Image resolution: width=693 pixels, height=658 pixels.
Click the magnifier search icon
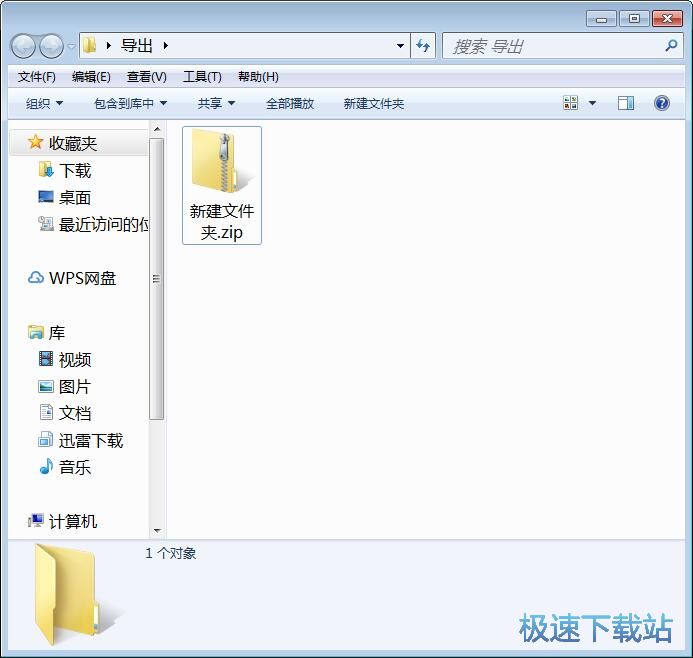pos(671,46)
